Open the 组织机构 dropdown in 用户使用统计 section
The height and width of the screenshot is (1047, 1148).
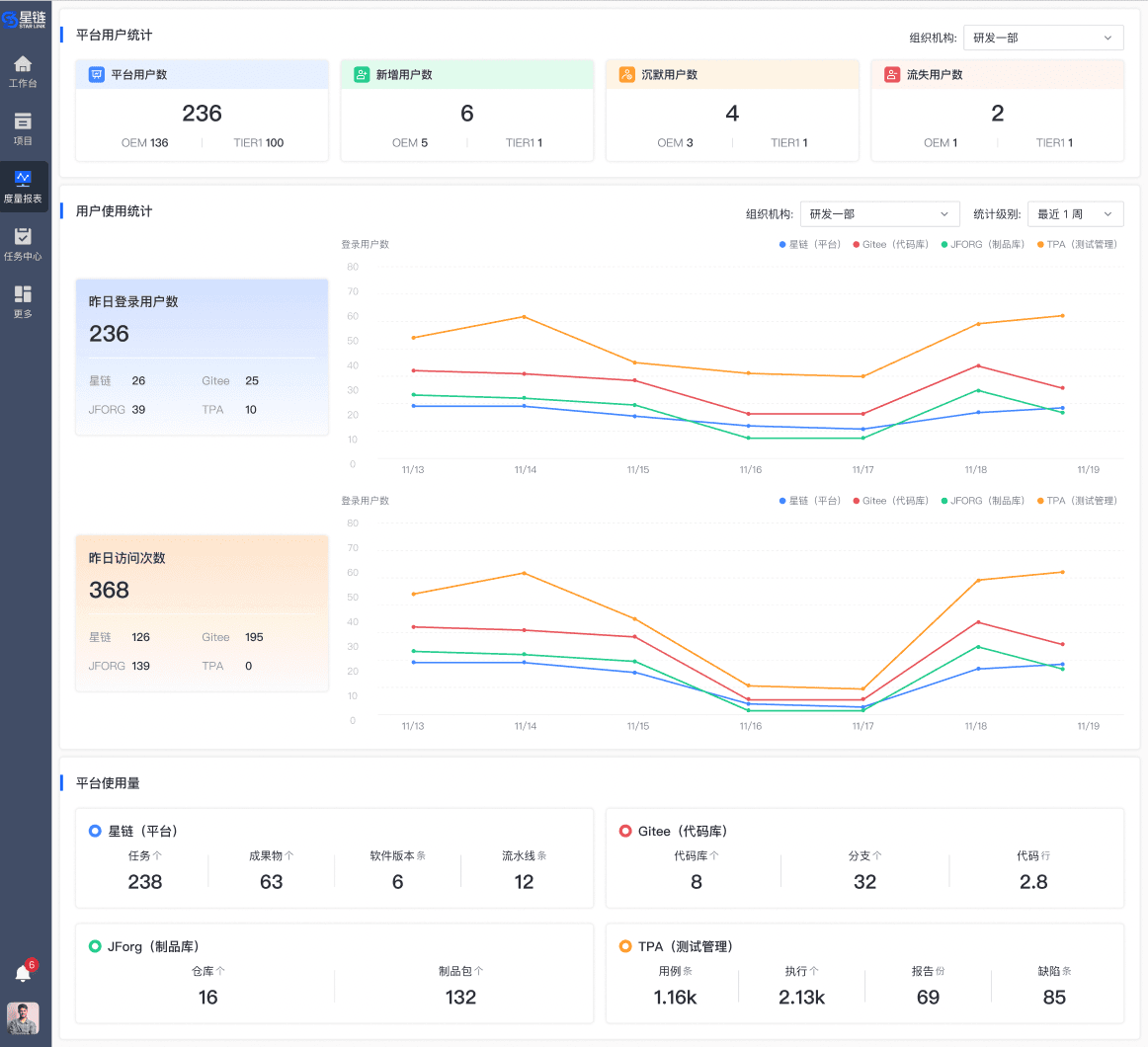[x=879, y=213]
